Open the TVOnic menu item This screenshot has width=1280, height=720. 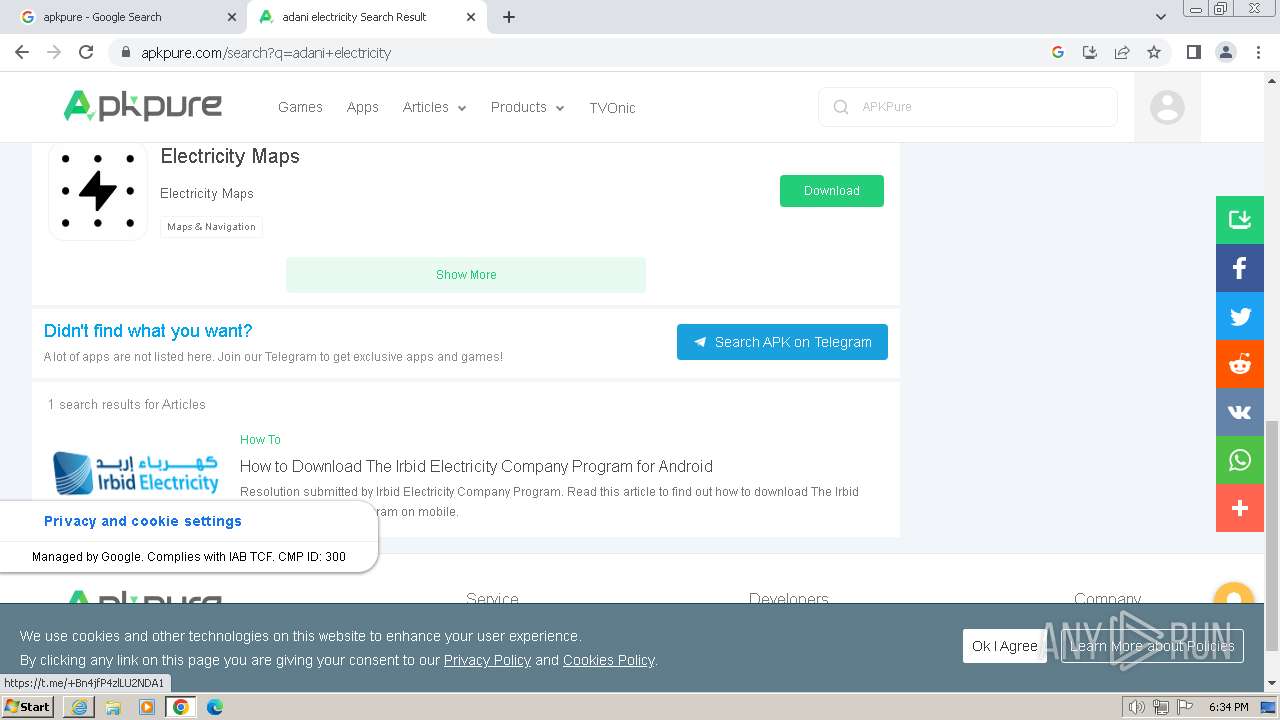pyautogui.click(x=612, y=107)
